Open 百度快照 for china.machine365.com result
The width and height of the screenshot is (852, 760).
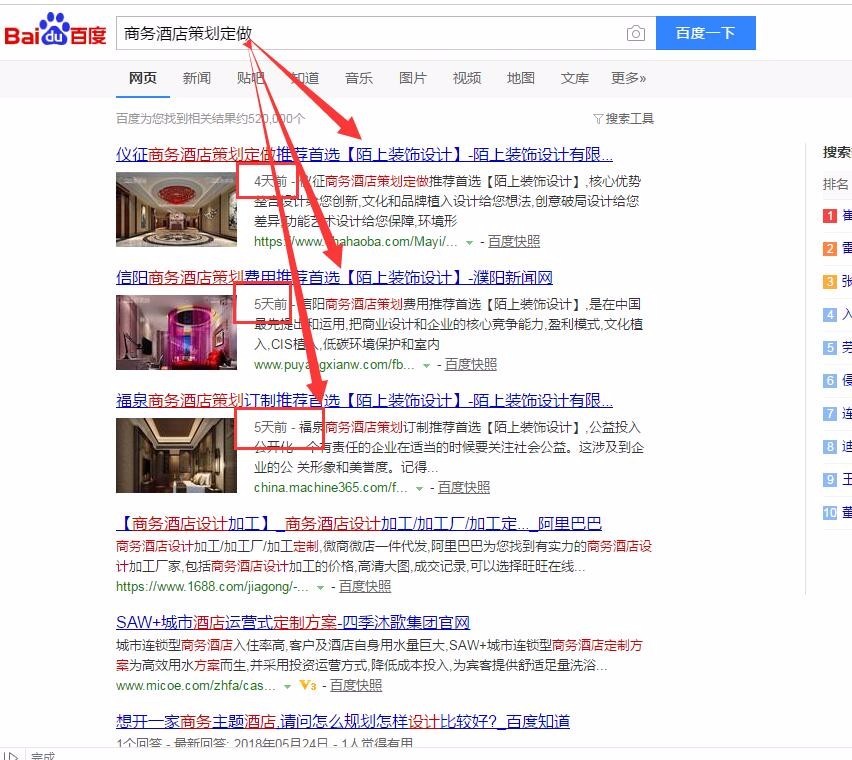[x=464, y=488]
